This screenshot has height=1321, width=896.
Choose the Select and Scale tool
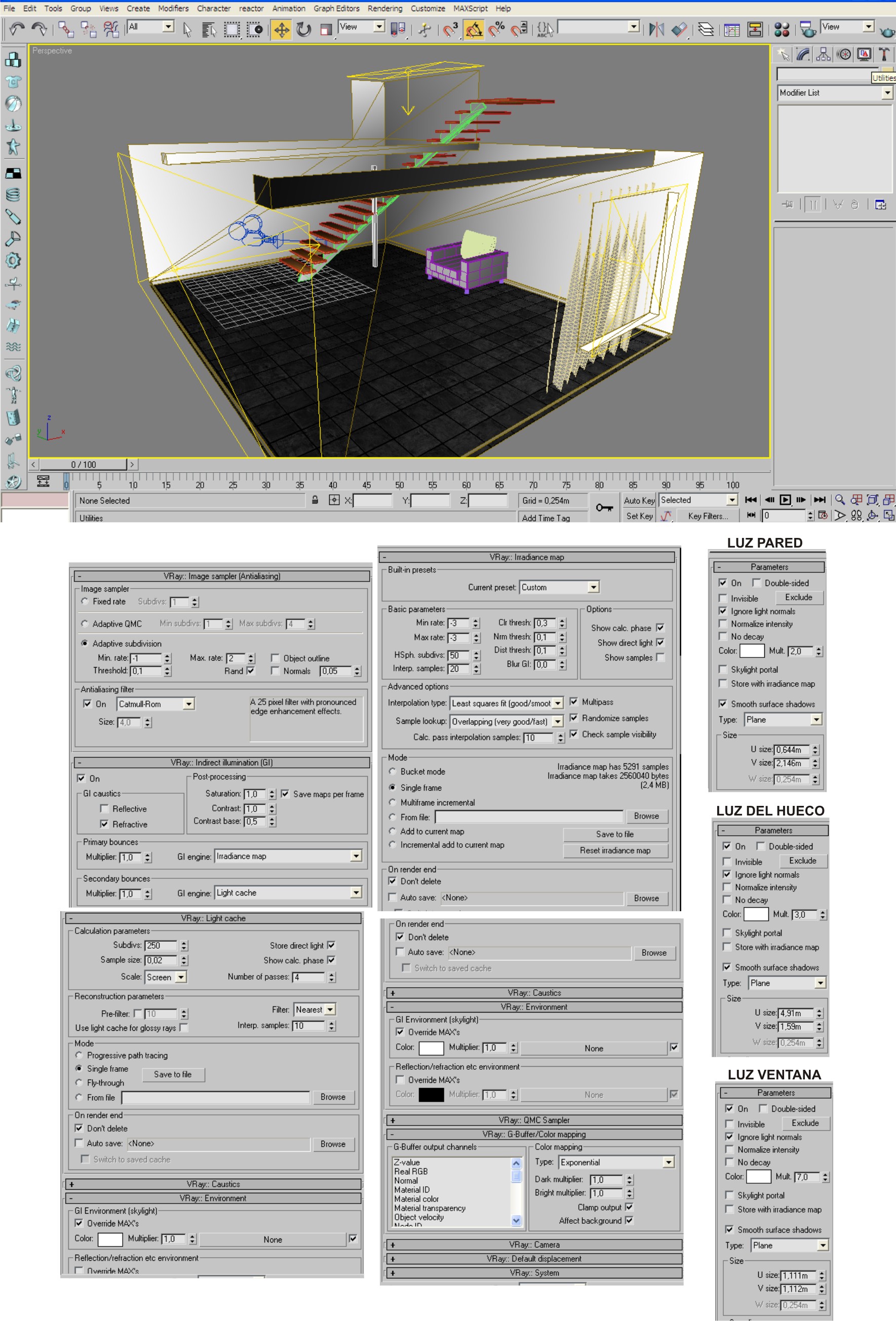tap(326, 29)
